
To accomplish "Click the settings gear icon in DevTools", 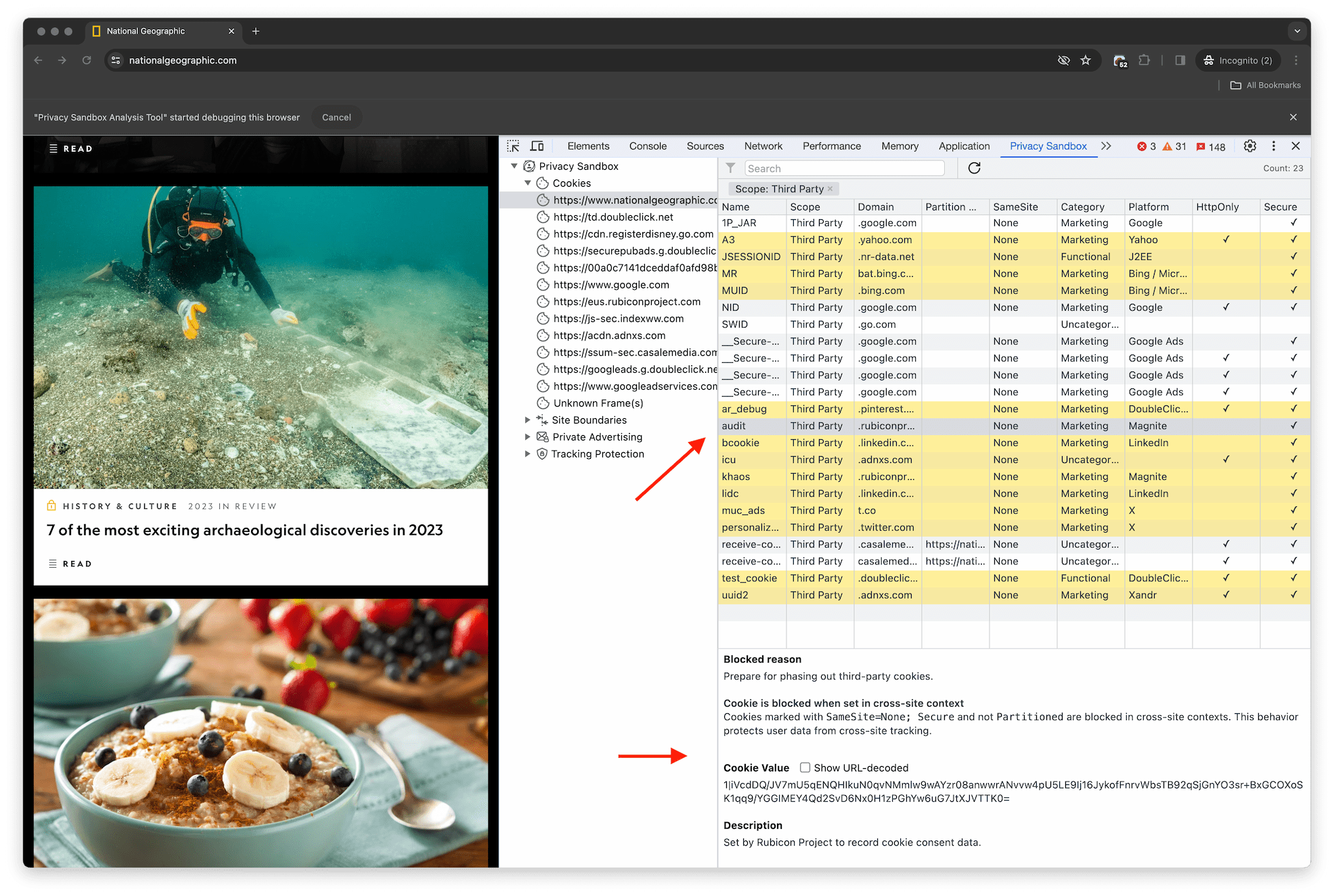I will click(x=1250, y=147).
